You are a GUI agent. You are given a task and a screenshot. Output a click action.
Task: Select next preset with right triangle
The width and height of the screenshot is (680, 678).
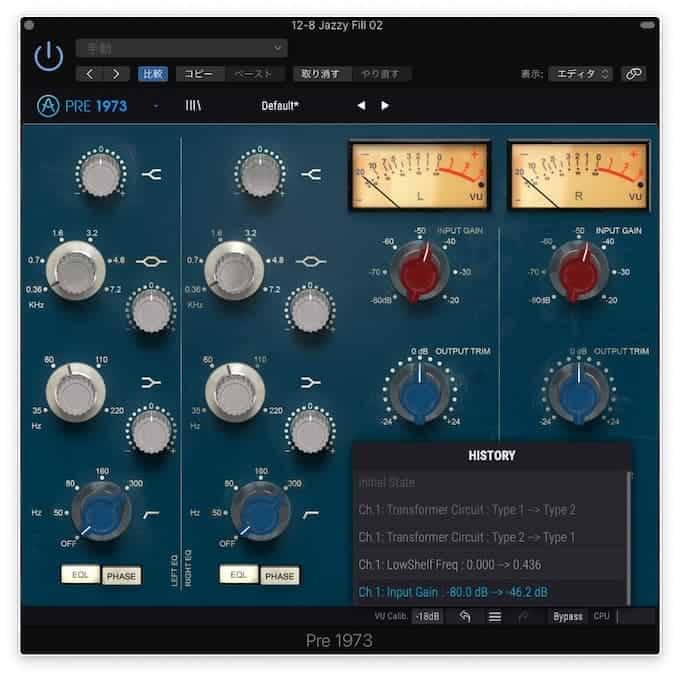click(x=385, y=105)
